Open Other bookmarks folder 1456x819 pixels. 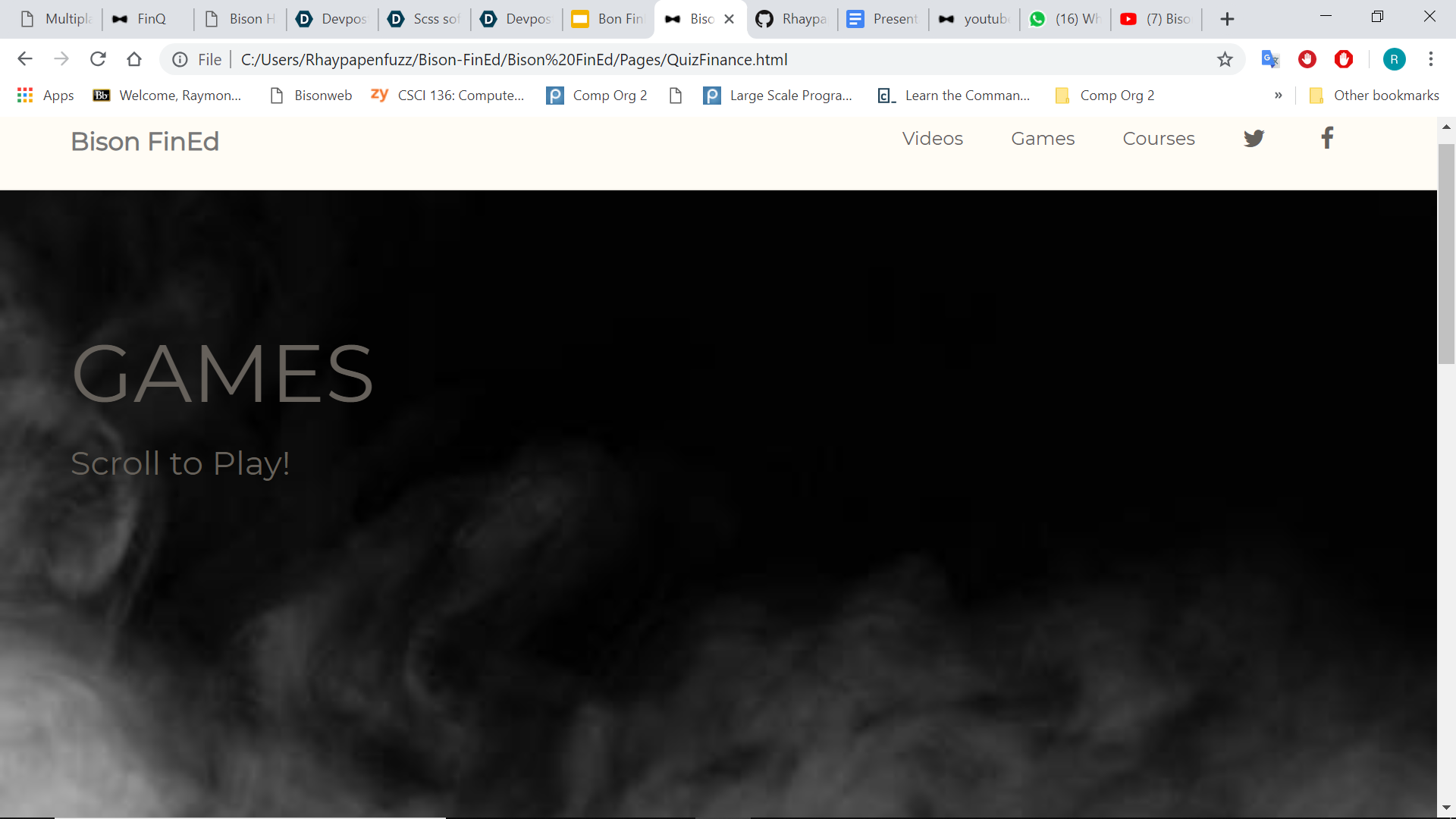pyautogui.click(x=1374, y=96)
